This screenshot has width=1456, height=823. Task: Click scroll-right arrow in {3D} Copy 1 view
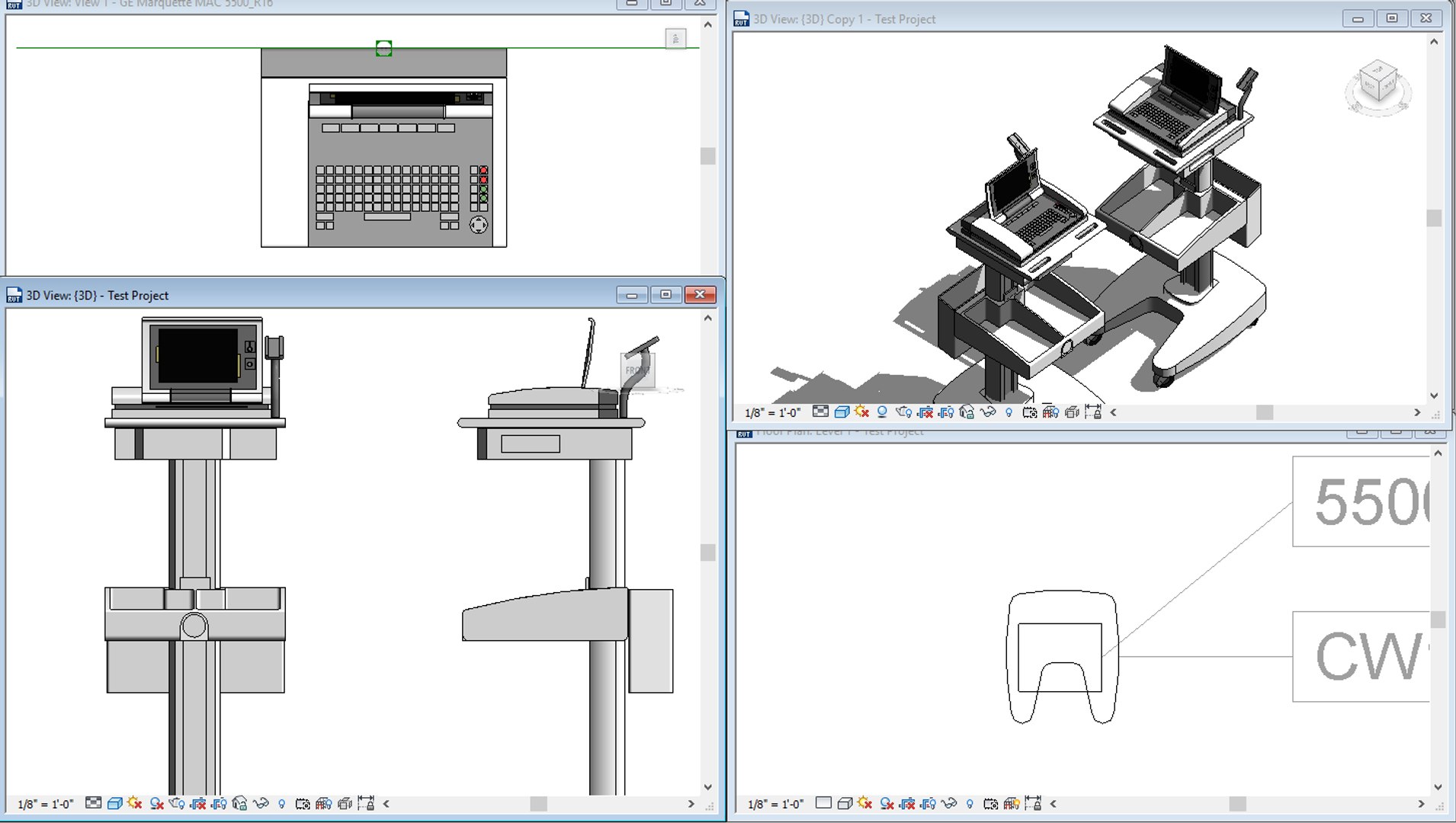[x=1417, y=412]
